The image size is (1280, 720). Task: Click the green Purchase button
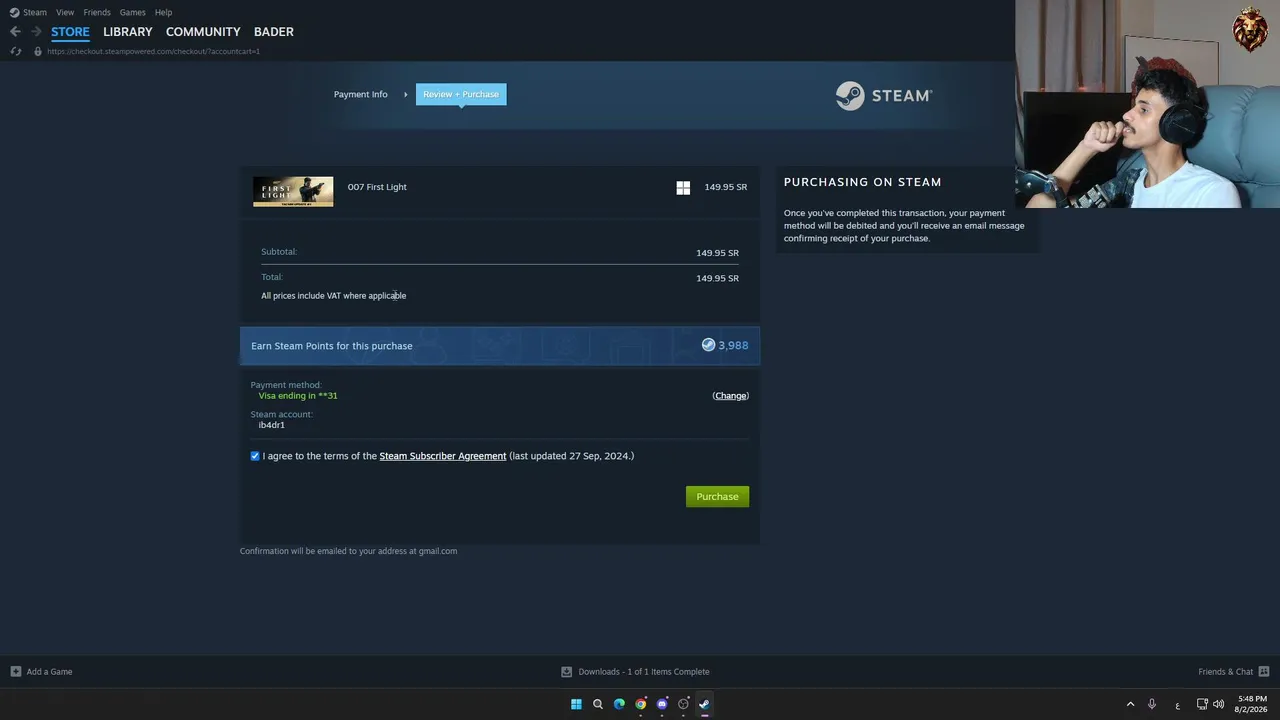[717, 496]
